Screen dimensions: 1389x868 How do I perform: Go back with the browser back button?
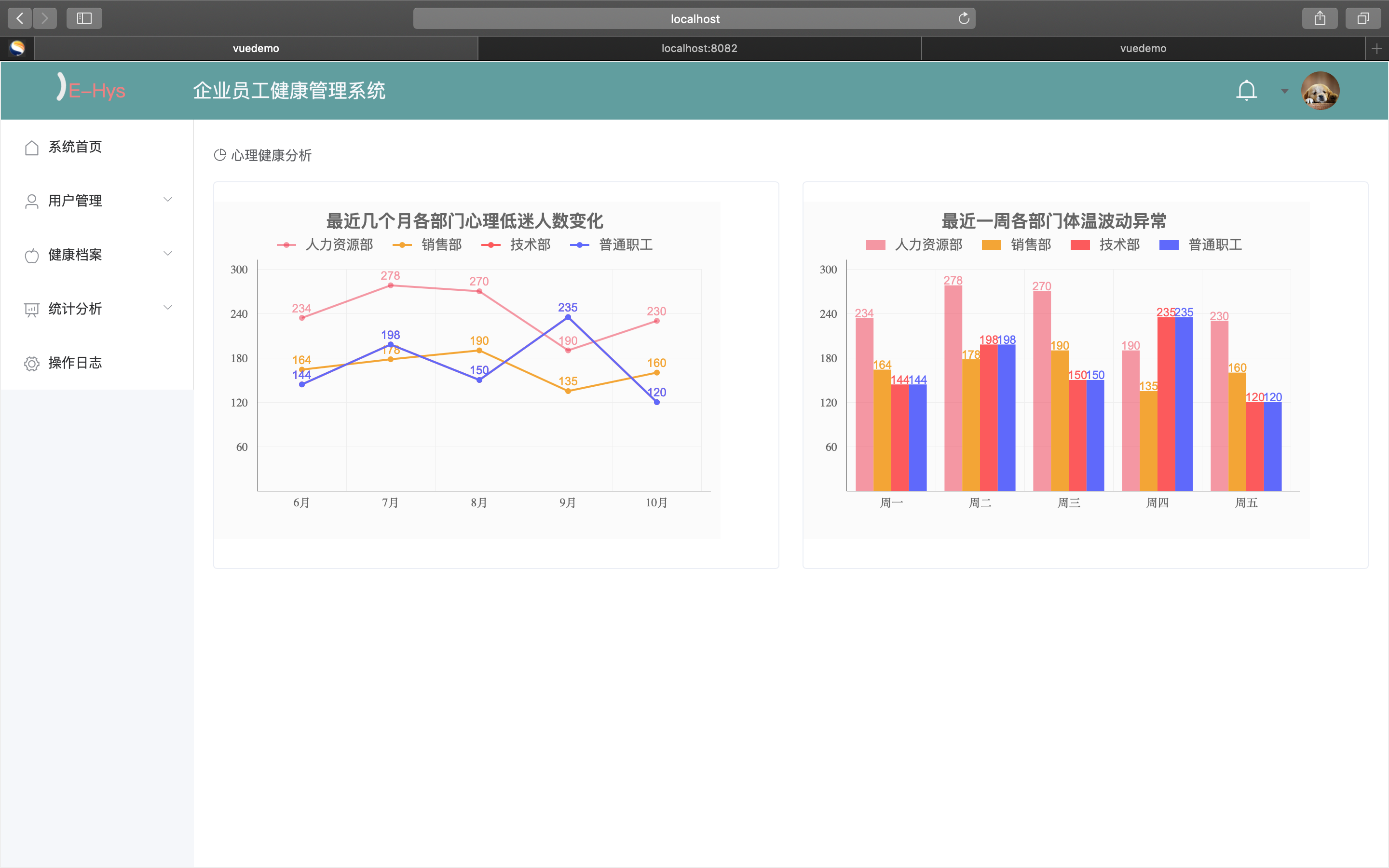pyautogui.click(x=19, y=18)
